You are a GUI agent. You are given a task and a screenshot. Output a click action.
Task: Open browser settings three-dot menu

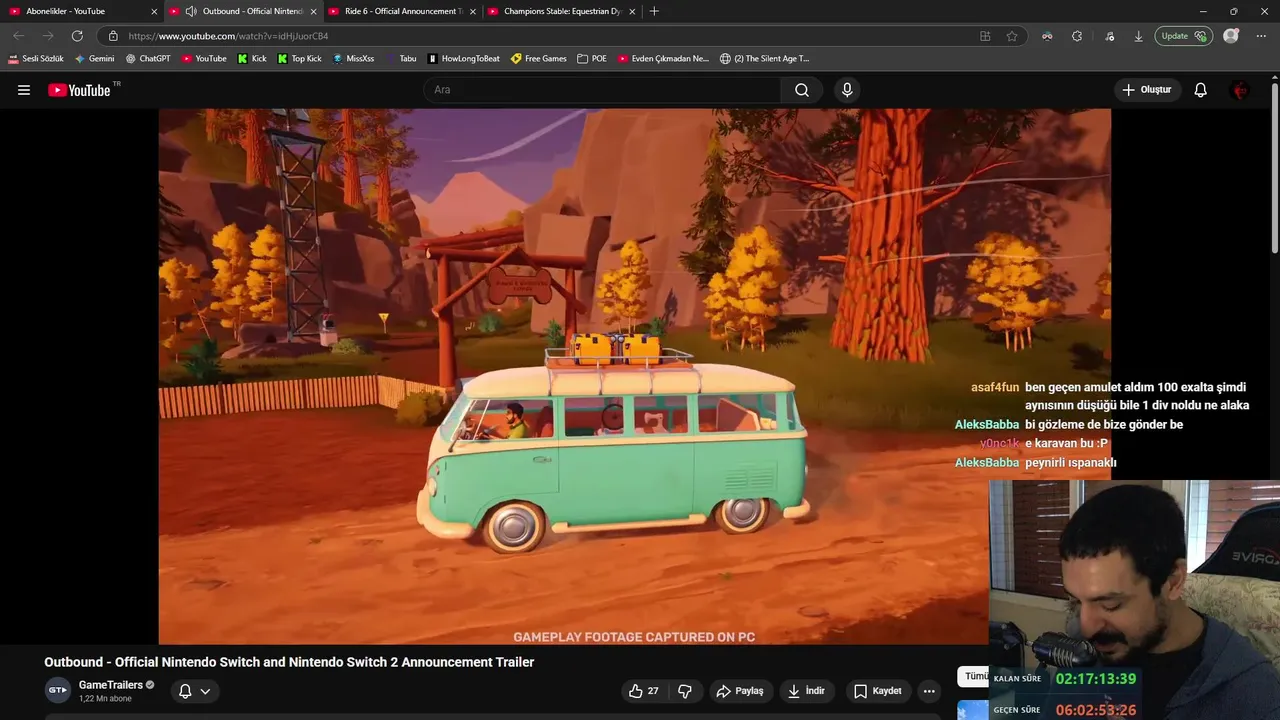[x=1260, y=36]
